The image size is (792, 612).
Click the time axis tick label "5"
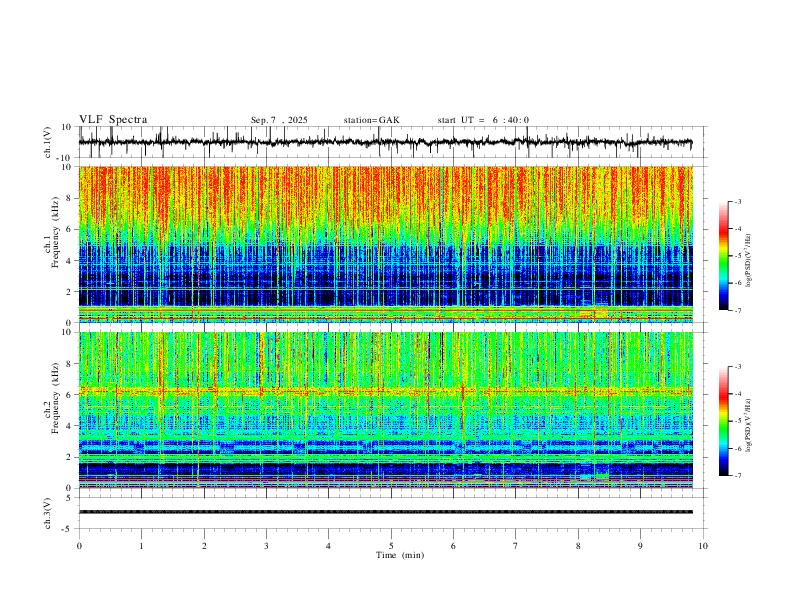point(391,546)
